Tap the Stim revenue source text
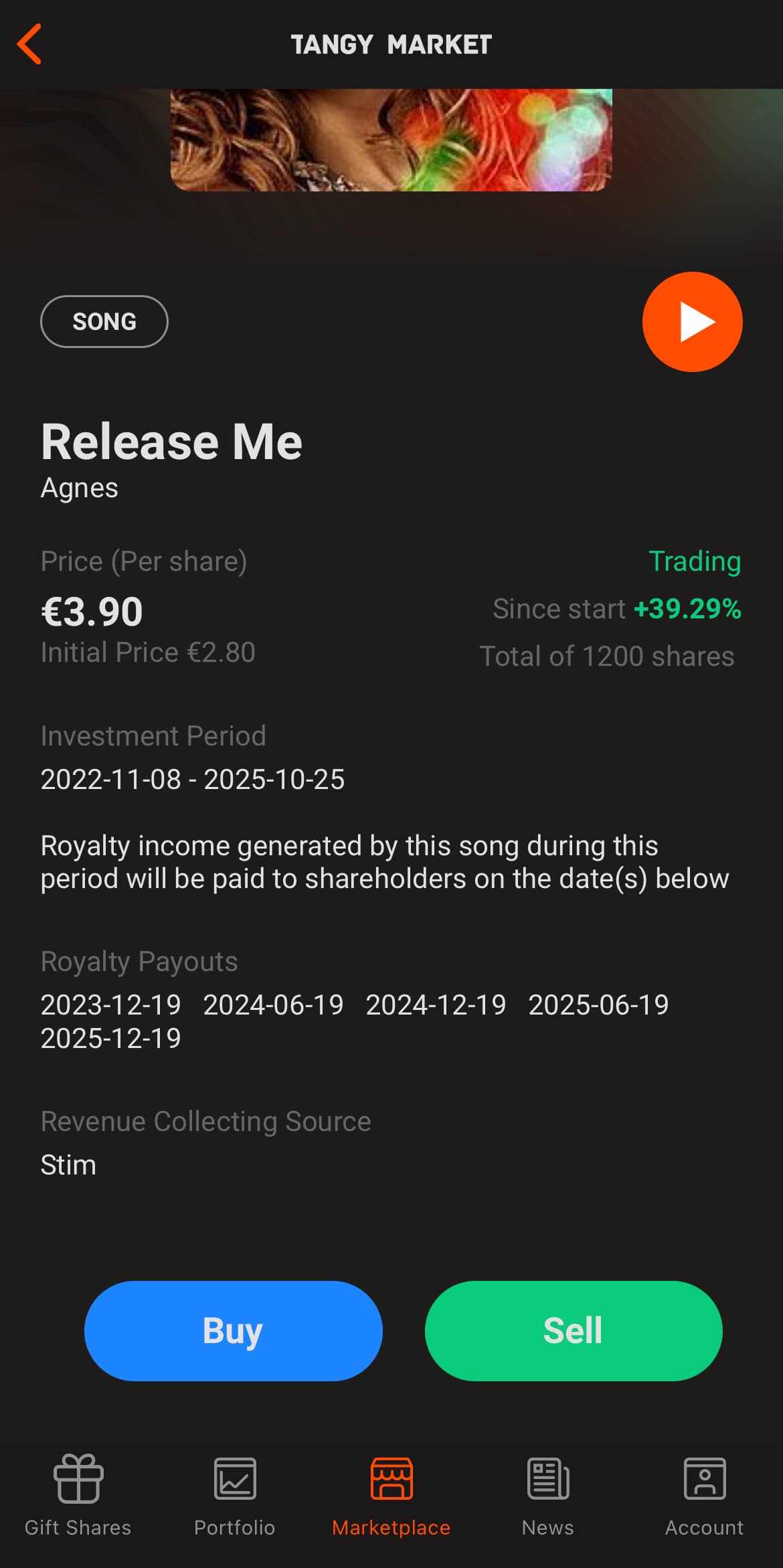The image size is (783, 1568). 69,1165
